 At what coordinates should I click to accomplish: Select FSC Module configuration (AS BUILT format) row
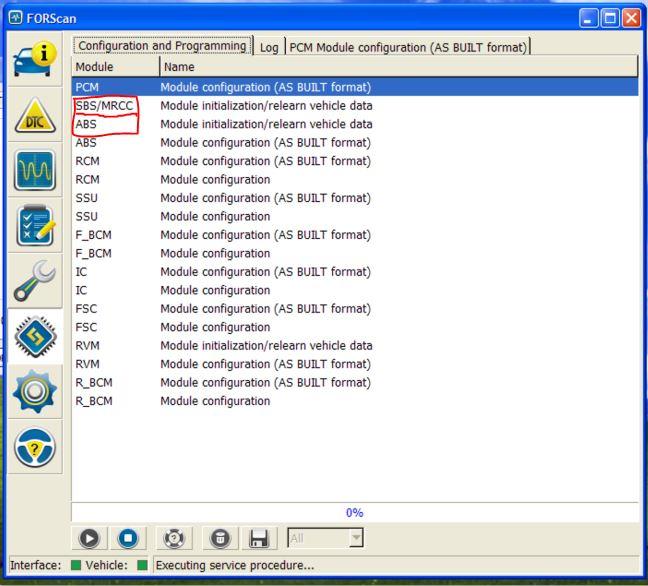355,309
